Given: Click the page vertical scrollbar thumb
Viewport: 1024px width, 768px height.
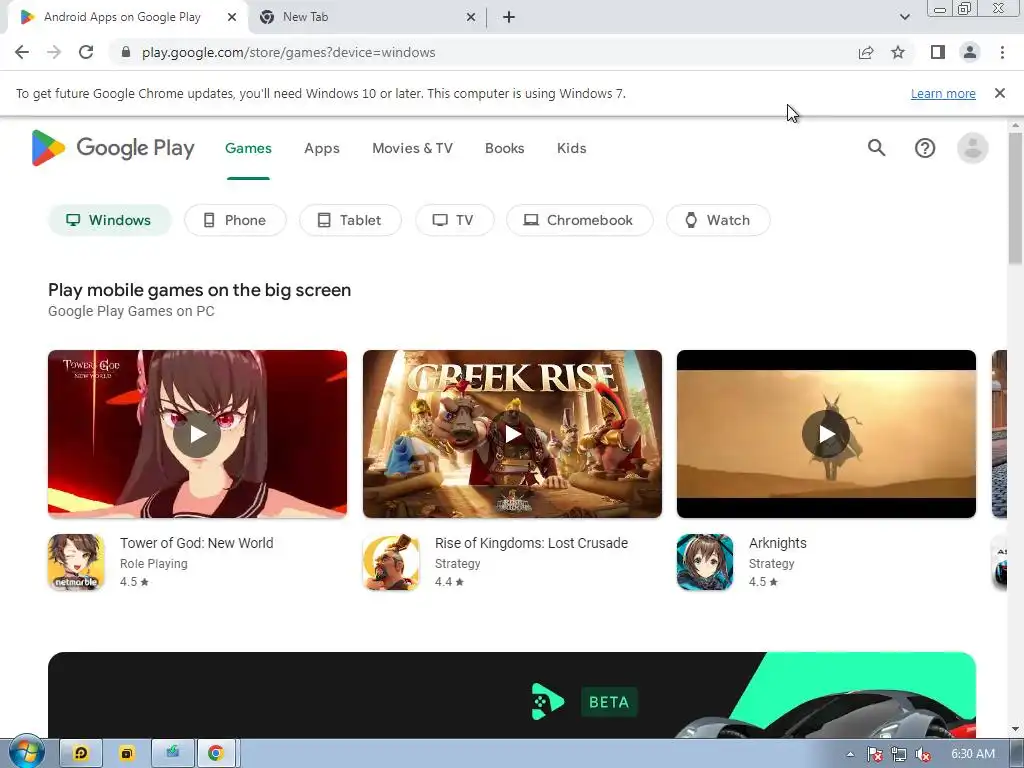Looking at the screenshot, I should pyautogui.click(x=1015, y=198).
